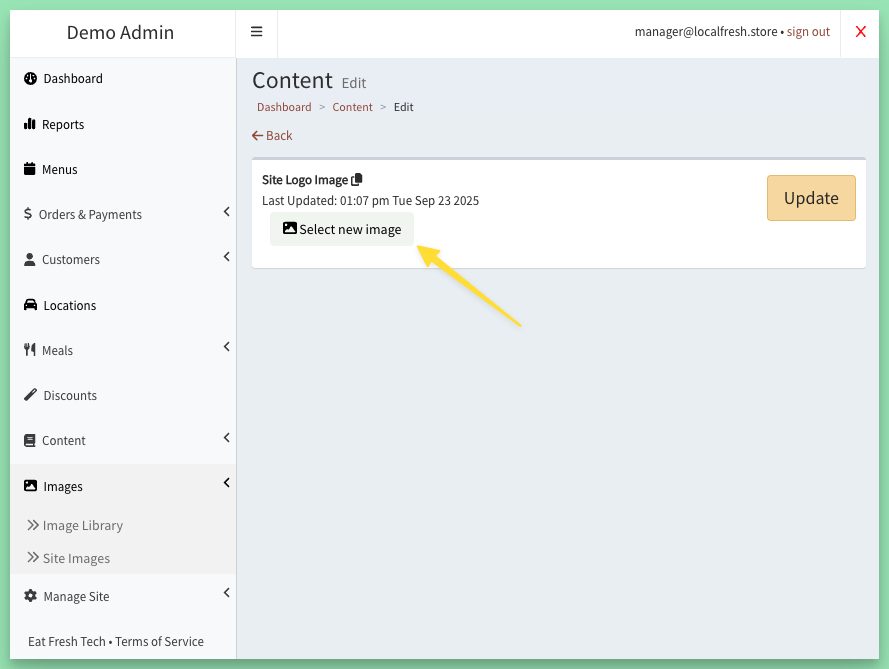This screenshot has width=889, height=669.
Task: Open the Reports menu item
Action: coord(123,124)
